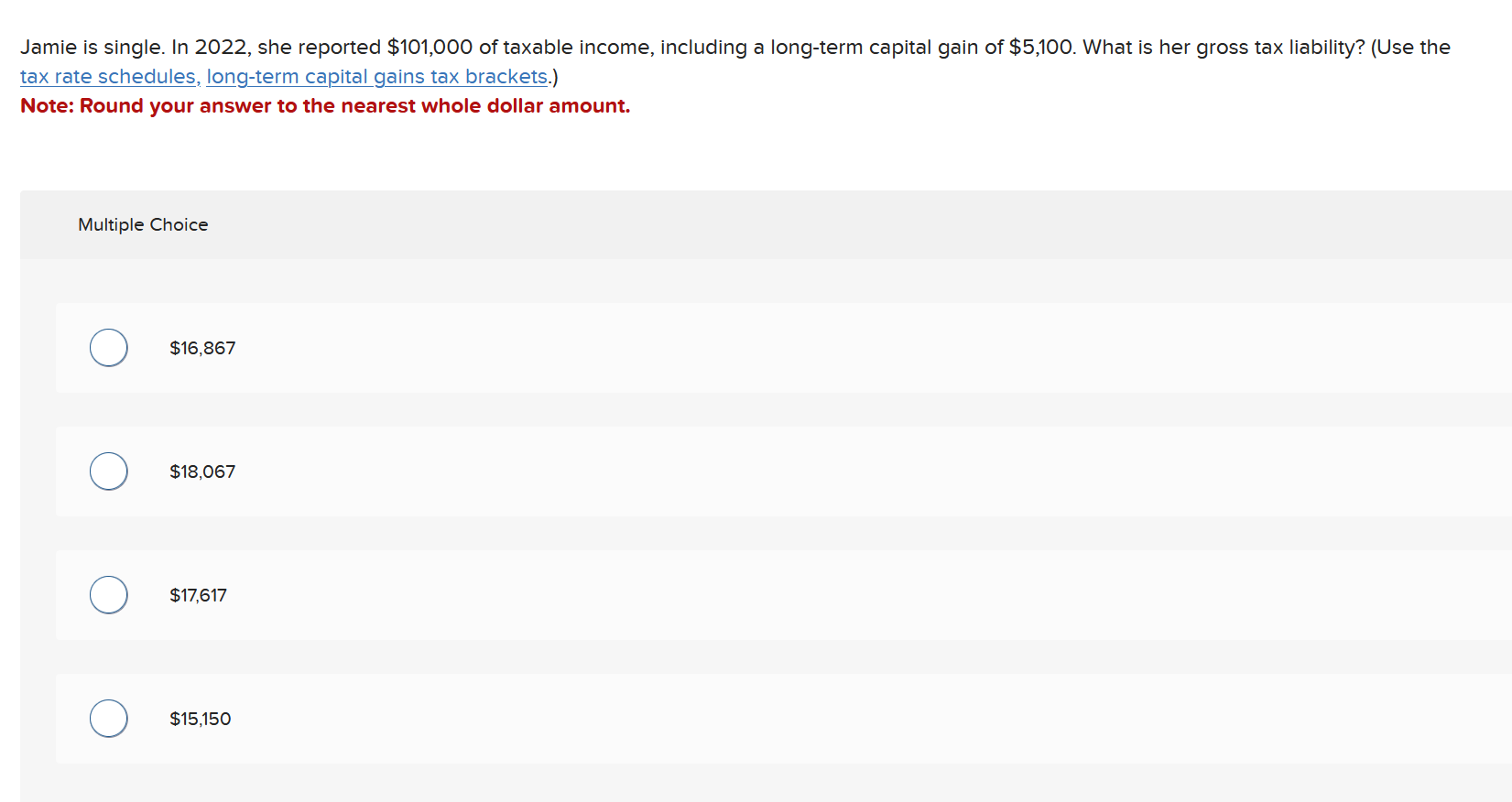Image resolution: width=1512 pixels, height=802 pixels.
Task: Click the second answer option row
Action: click(x=549, y=471)
